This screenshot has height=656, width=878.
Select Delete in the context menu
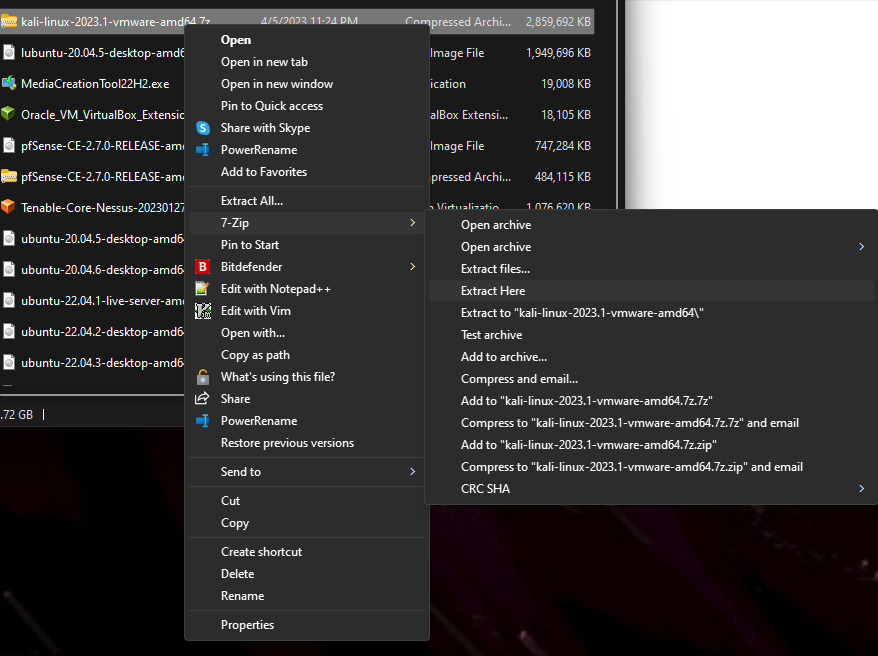pos(237,574)
